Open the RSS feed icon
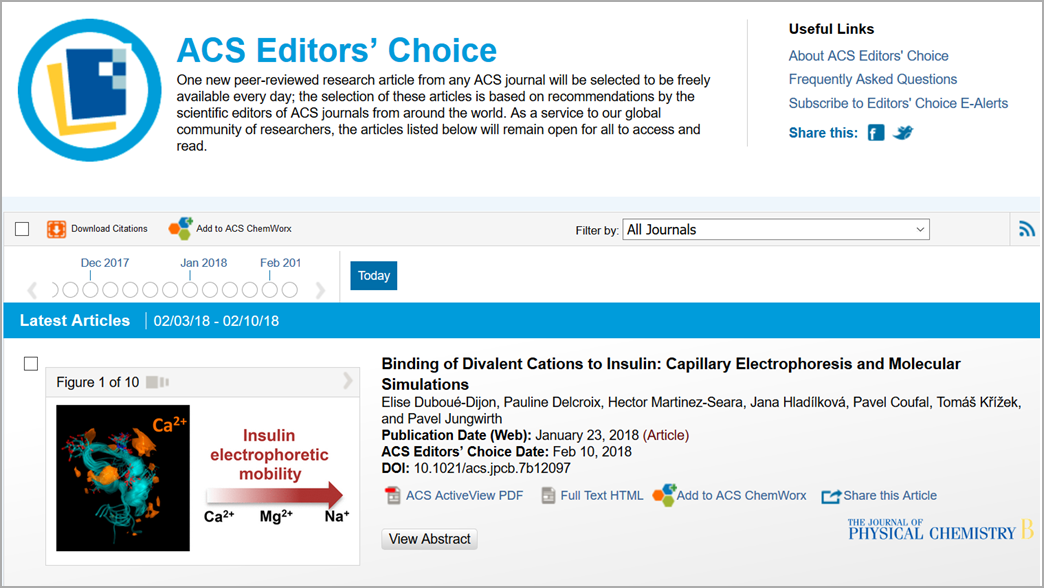This screenshot has width=1044, height=588. pos(1027,229)
